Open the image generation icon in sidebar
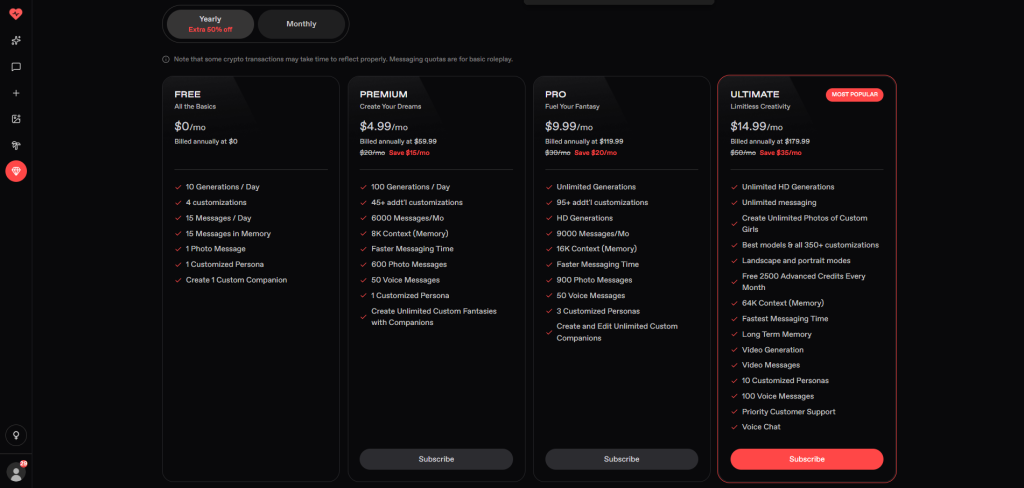This screenshot has height=488, width=1024. coord(16,119)
